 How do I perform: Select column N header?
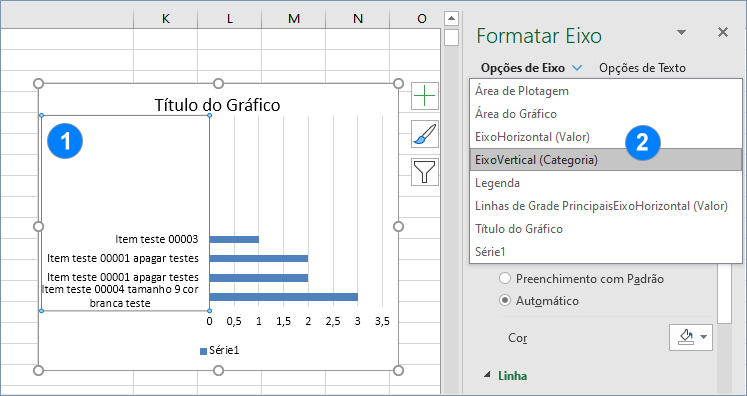pyautogui.click(x=358, y=19)
